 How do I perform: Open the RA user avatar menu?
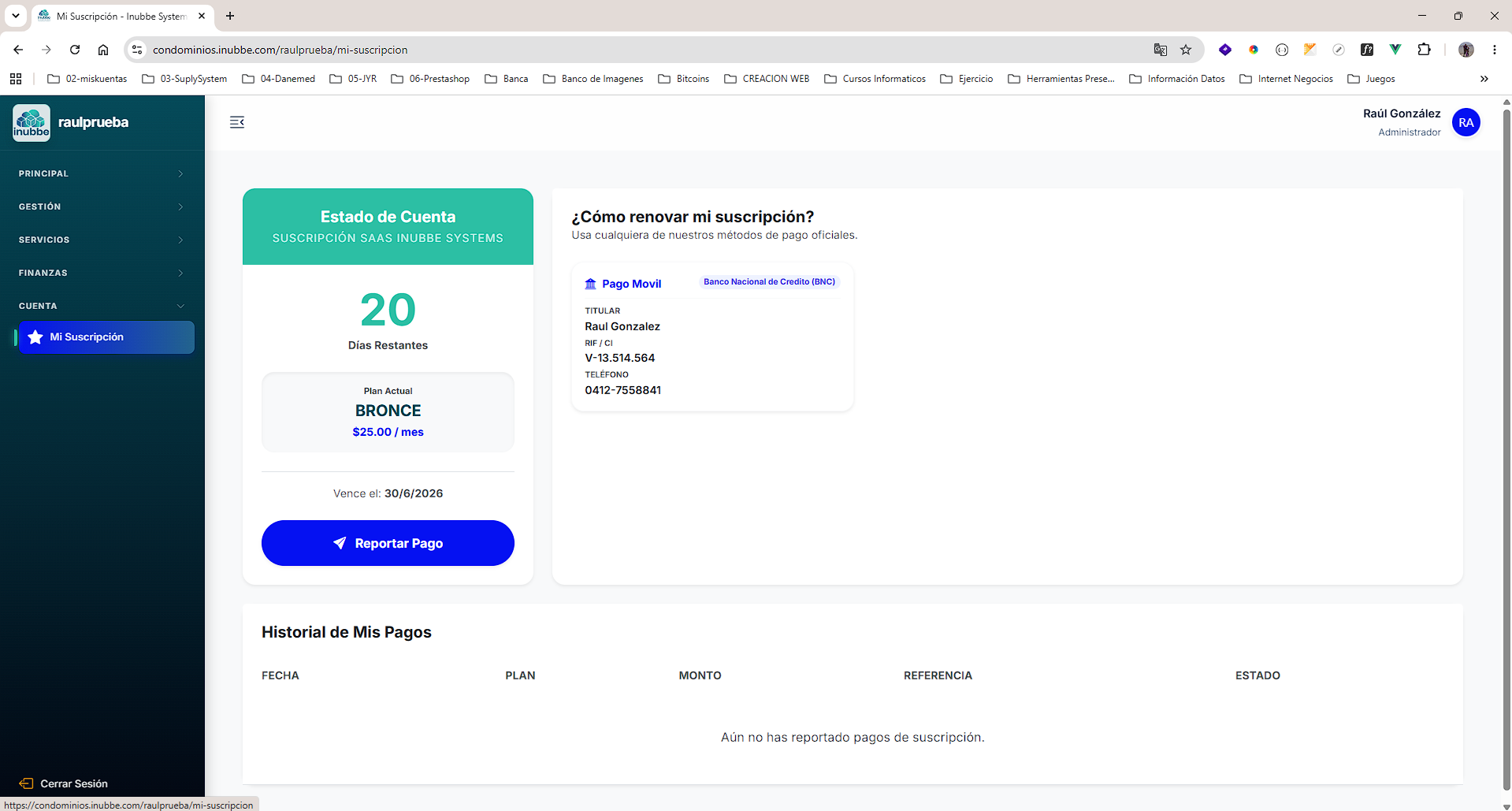tap(1466, 122)
